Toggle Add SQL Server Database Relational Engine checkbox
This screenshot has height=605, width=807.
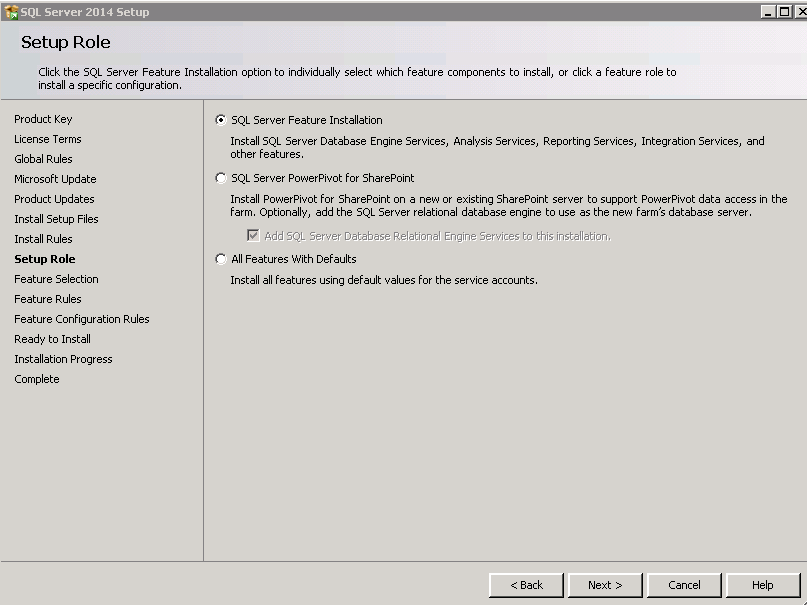pyautogui.click(x=253, y=236)
